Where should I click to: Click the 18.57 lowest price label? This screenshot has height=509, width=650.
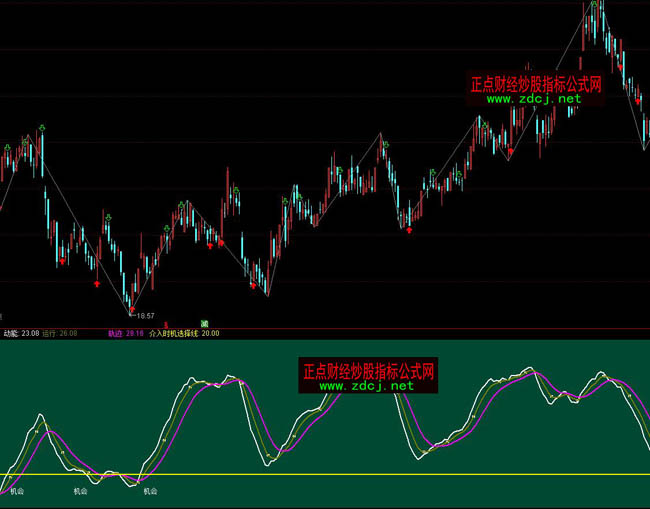click(149, 315)
